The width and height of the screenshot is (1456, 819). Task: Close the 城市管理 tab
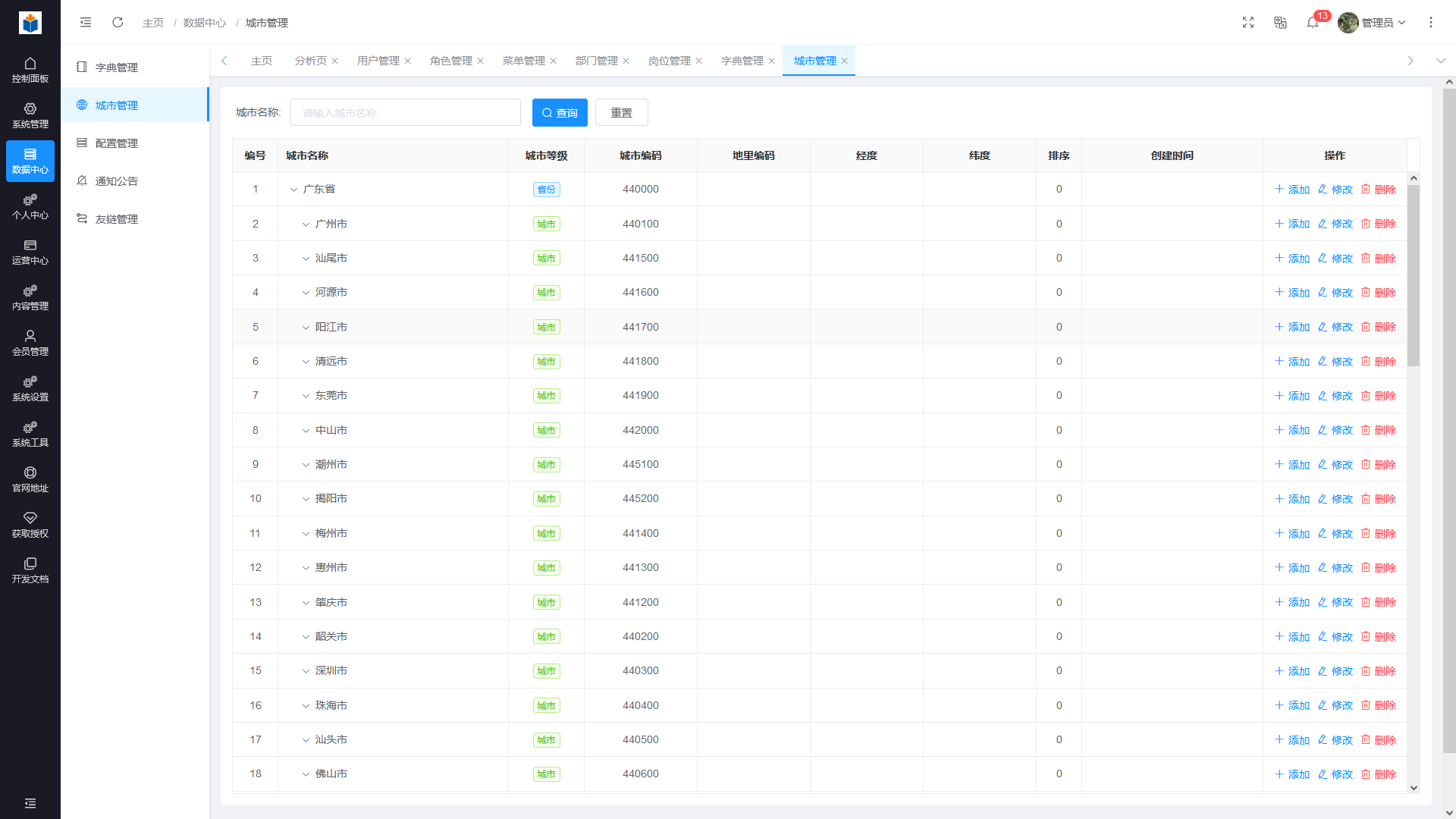(x=845, y=61)
